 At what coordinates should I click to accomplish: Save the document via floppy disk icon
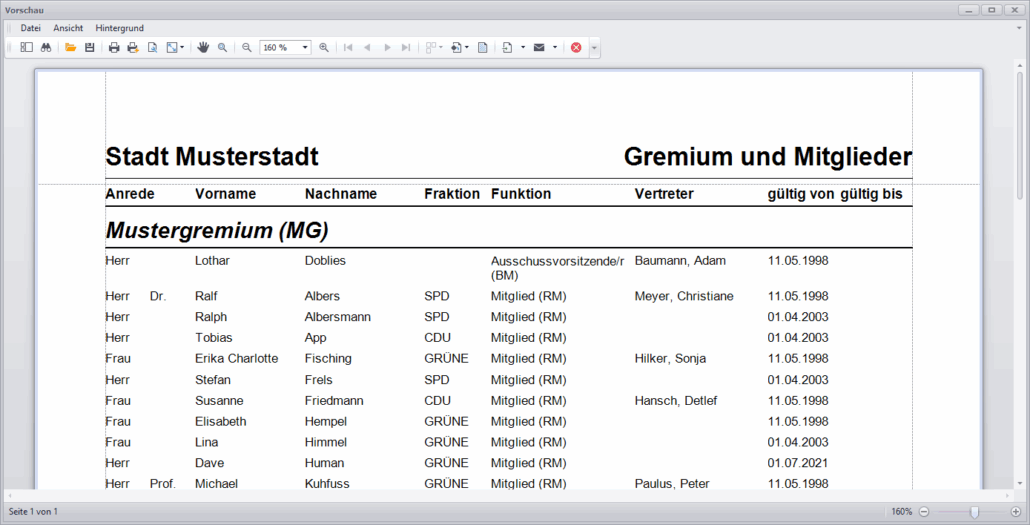point(89,47)
